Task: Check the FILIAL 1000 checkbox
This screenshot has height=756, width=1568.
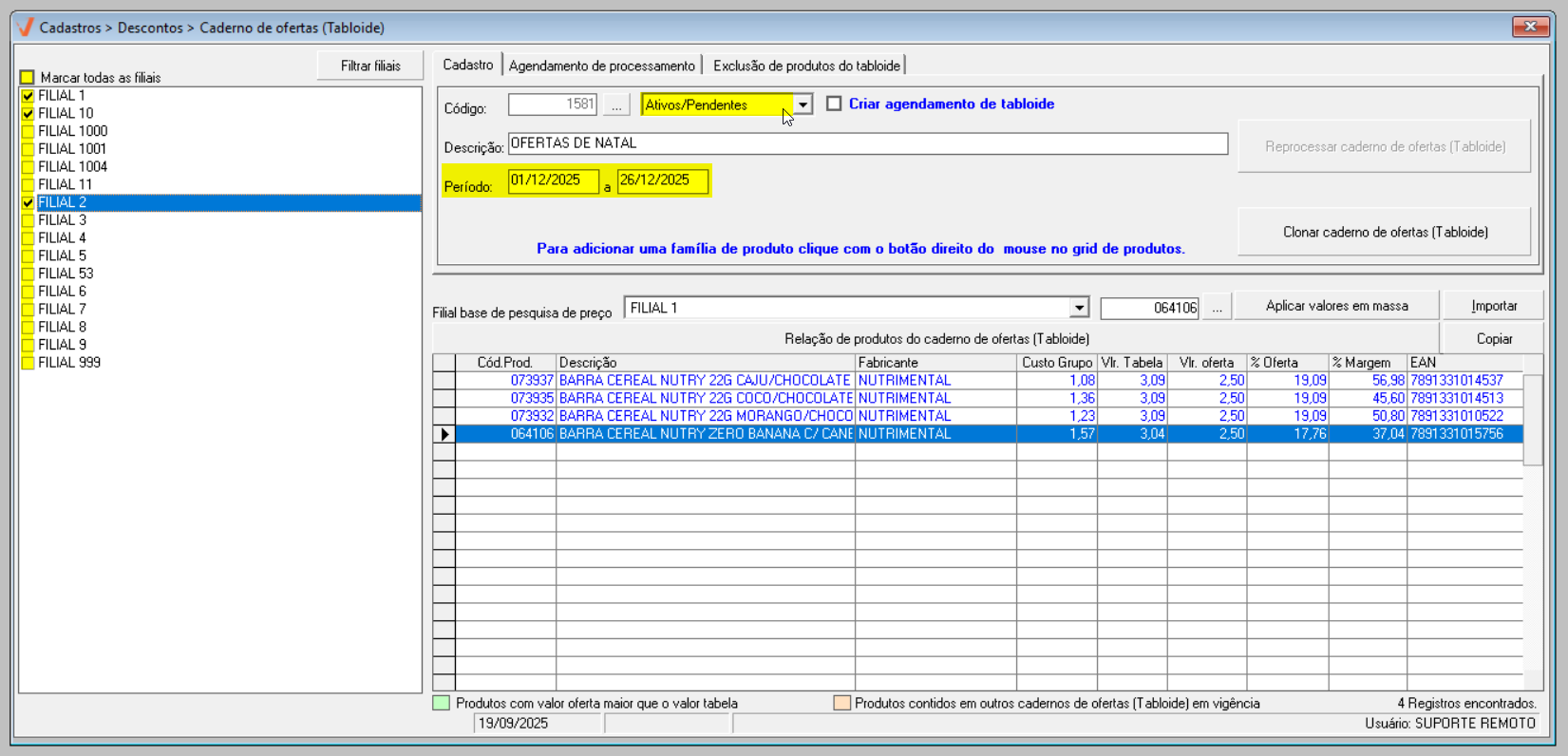Action: coord(28,132)
